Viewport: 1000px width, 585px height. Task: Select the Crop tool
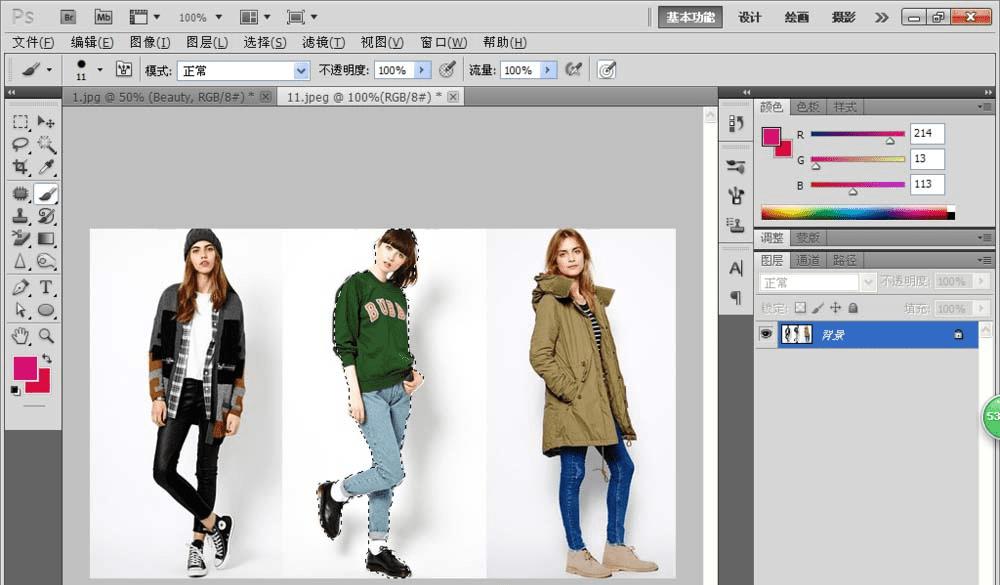20,167
